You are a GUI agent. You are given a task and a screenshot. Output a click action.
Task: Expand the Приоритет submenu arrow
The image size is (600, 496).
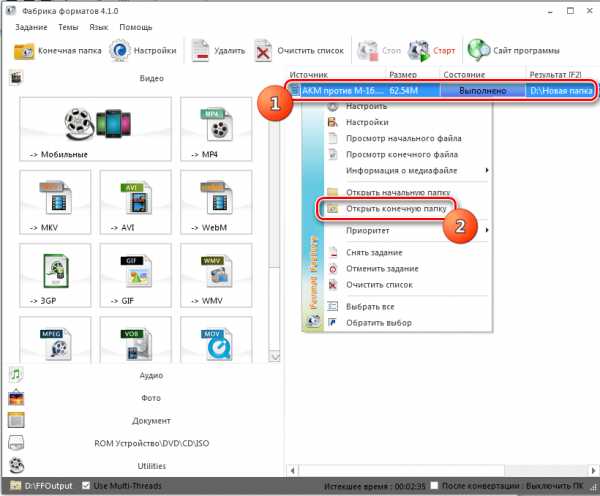pyautogui.click(x=486, y=230)
